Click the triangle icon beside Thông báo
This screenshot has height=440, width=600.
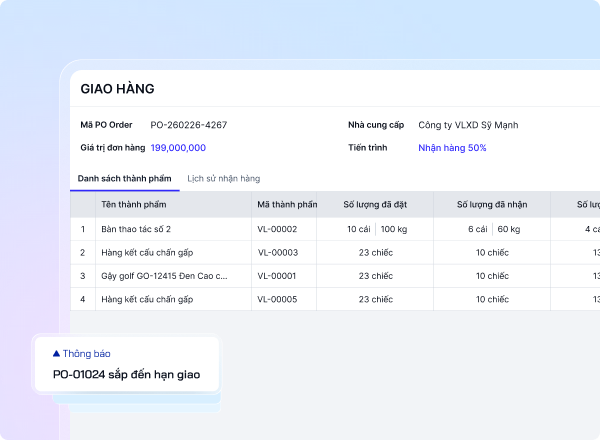click(56, 353)
